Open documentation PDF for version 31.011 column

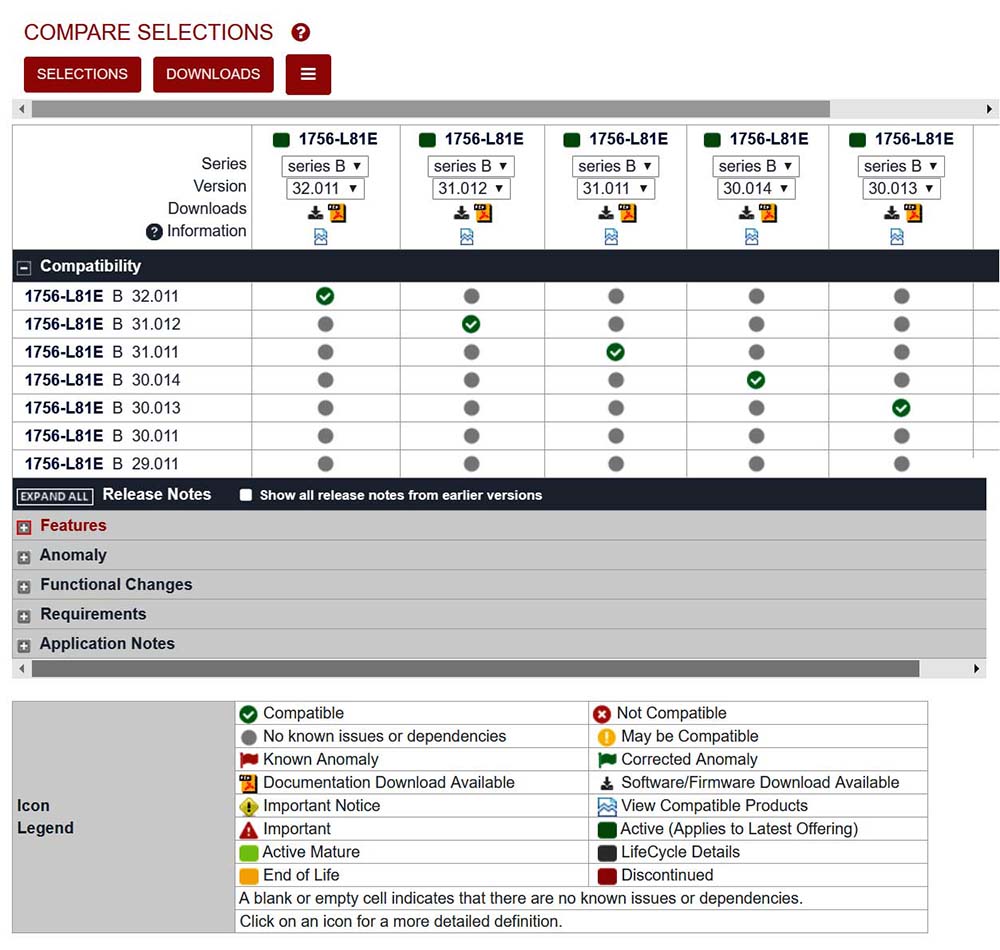point(628,212)
